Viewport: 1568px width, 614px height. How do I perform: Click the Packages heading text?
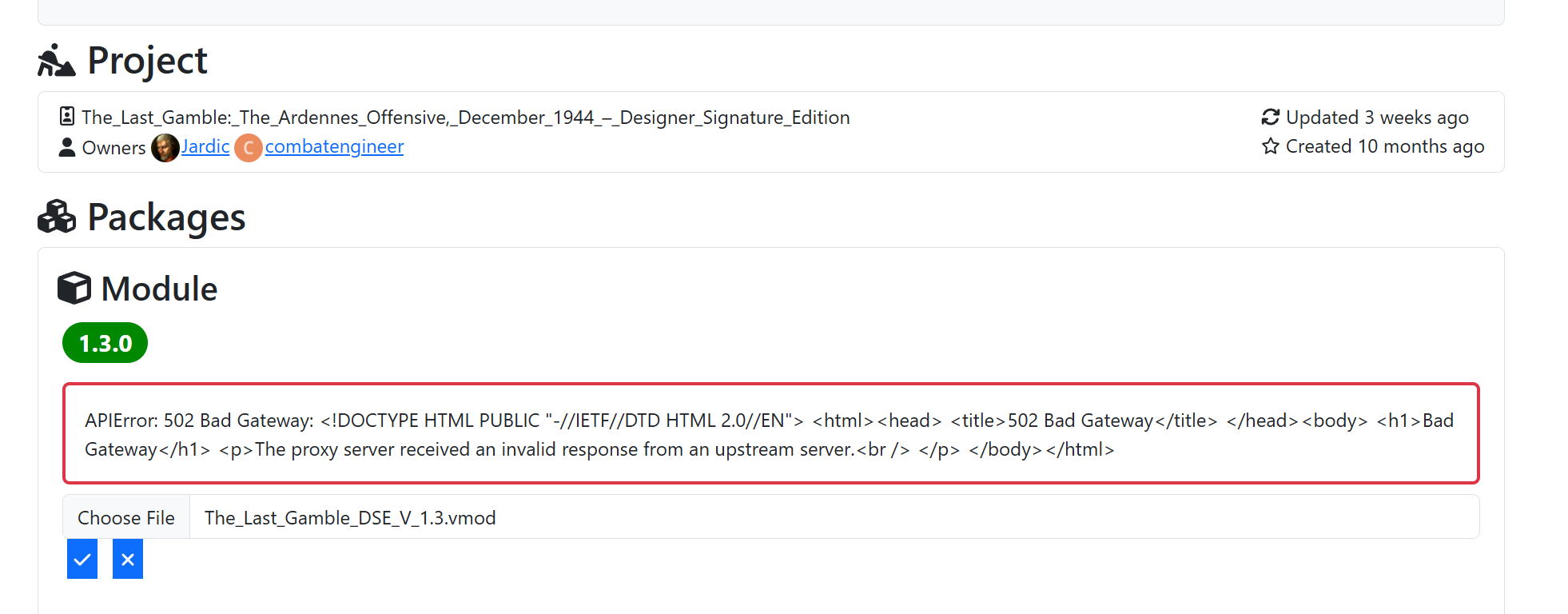pyautogui.click(x=166, y=217)
